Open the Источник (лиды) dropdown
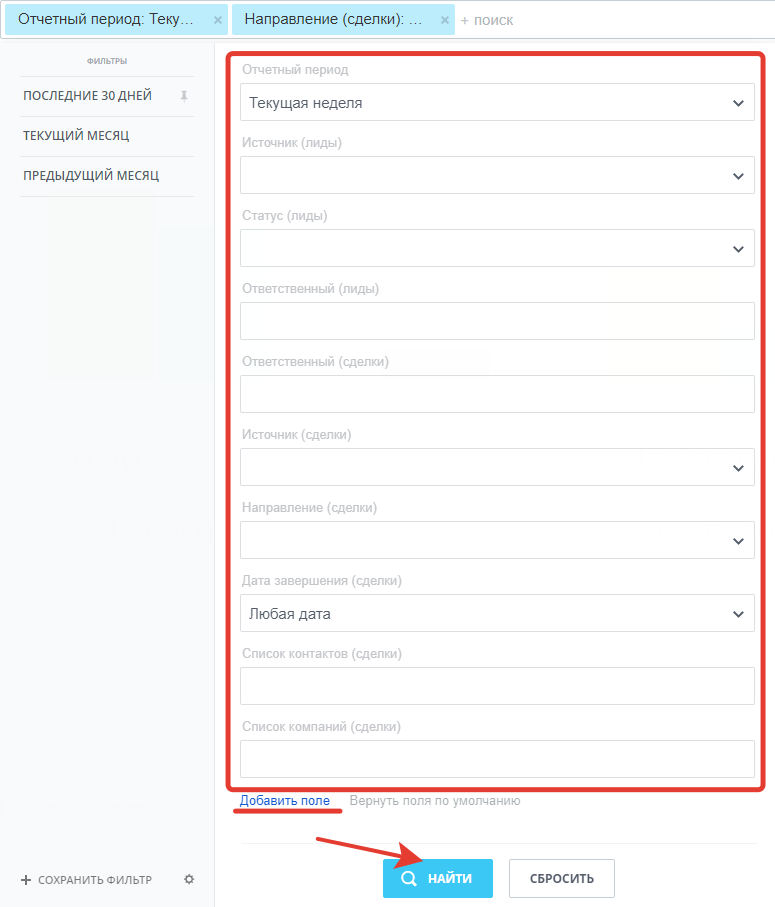 click(497, 175)
